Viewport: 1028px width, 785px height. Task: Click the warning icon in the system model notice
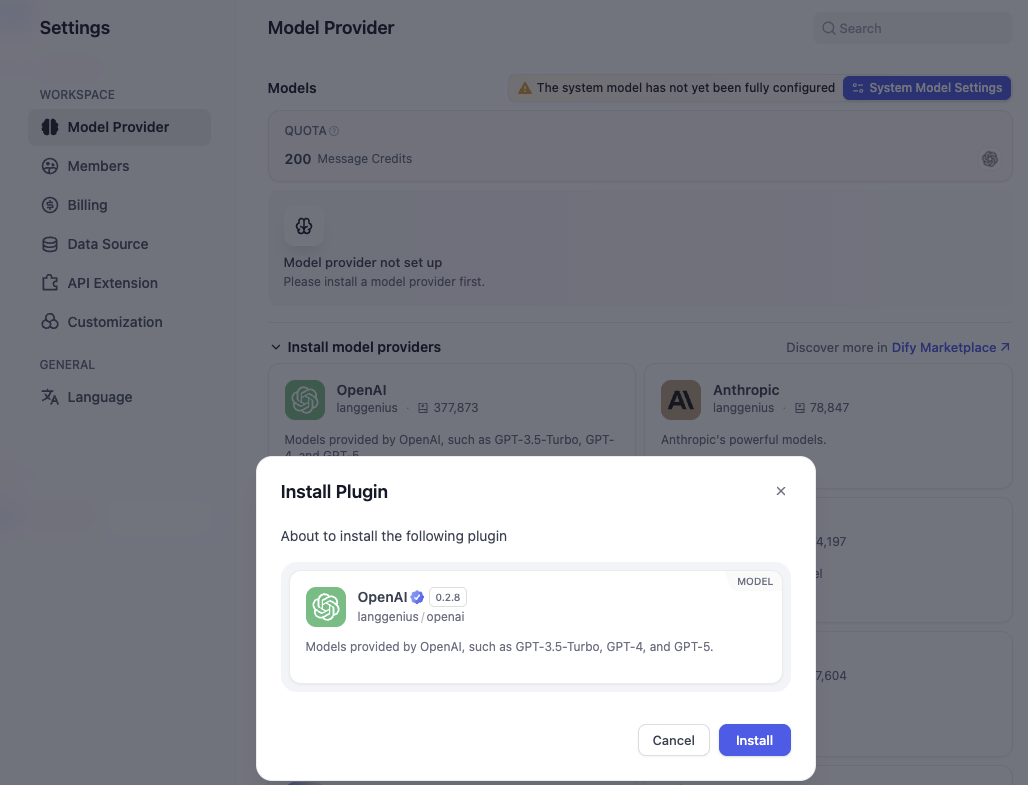tap(524, 88)
